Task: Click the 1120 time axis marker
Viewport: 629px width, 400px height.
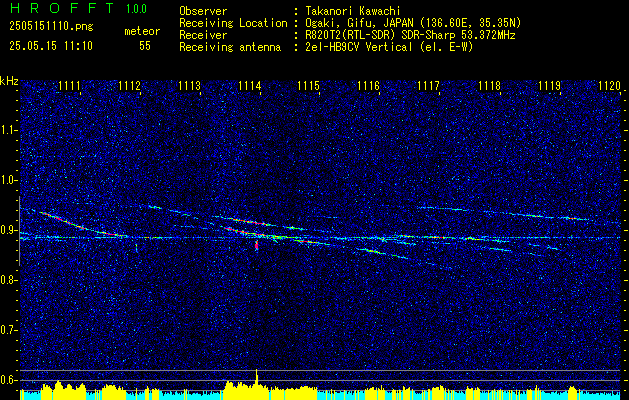Action: 609,86
